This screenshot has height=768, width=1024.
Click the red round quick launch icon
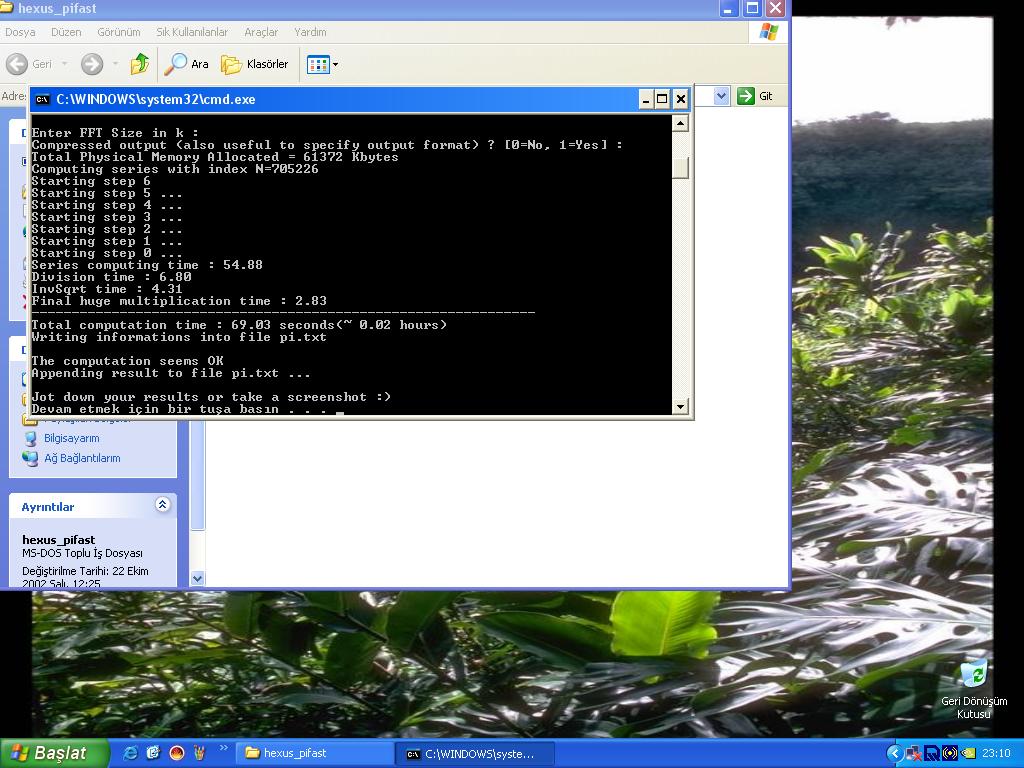click(177, 753)
